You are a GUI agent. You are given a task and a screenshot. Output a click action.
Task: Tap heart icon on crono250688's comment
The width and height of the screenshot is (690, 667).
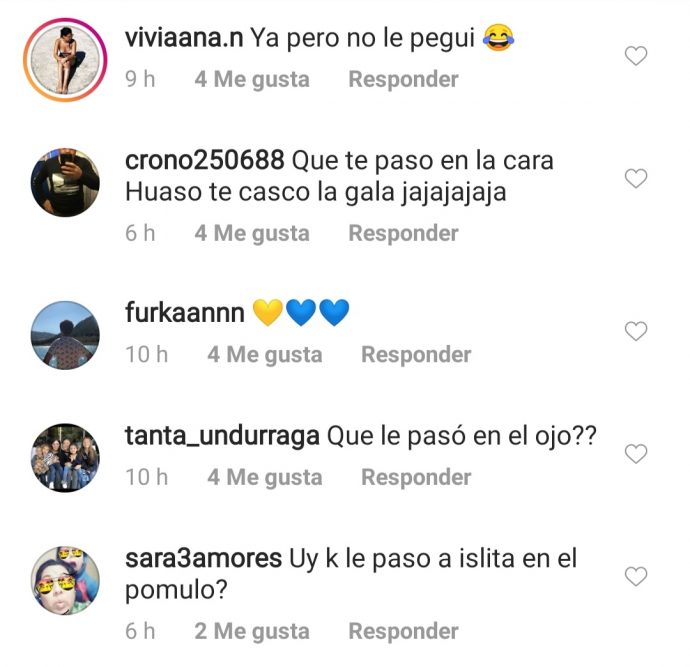click(x=636, y=178)
